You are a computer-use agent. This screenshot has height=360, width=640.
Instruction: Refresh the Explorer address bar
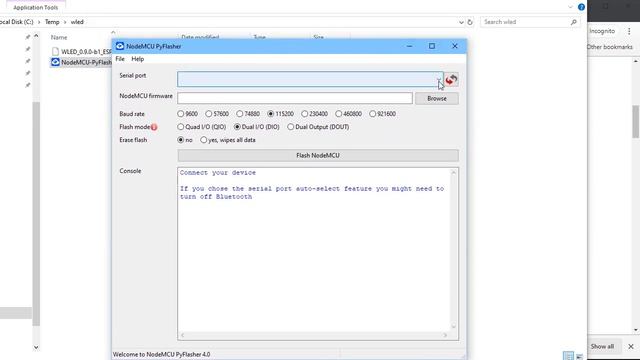(470, 22)
